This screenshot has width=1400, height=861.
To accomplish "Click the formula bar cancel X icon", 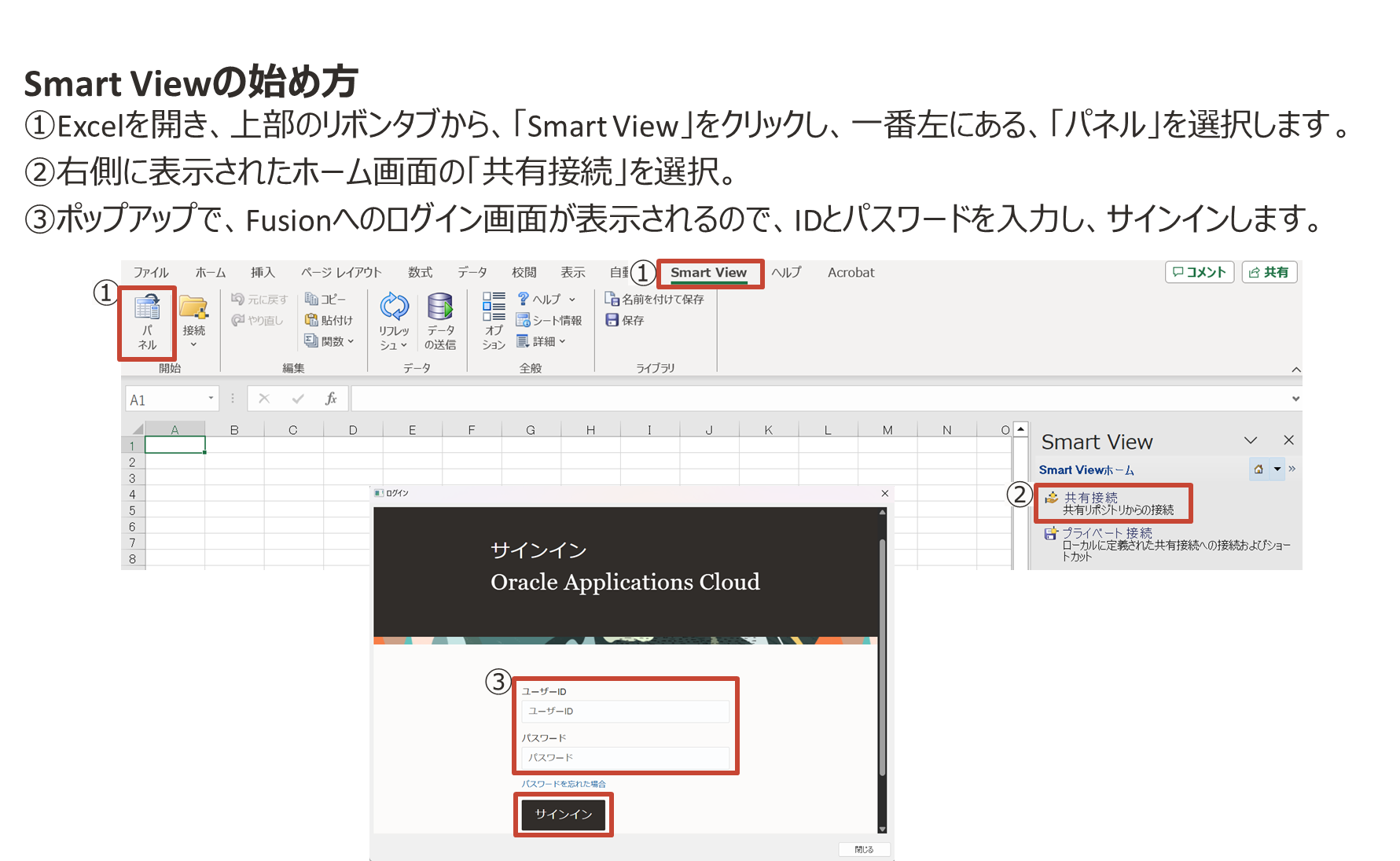I will tap(264, 399).
